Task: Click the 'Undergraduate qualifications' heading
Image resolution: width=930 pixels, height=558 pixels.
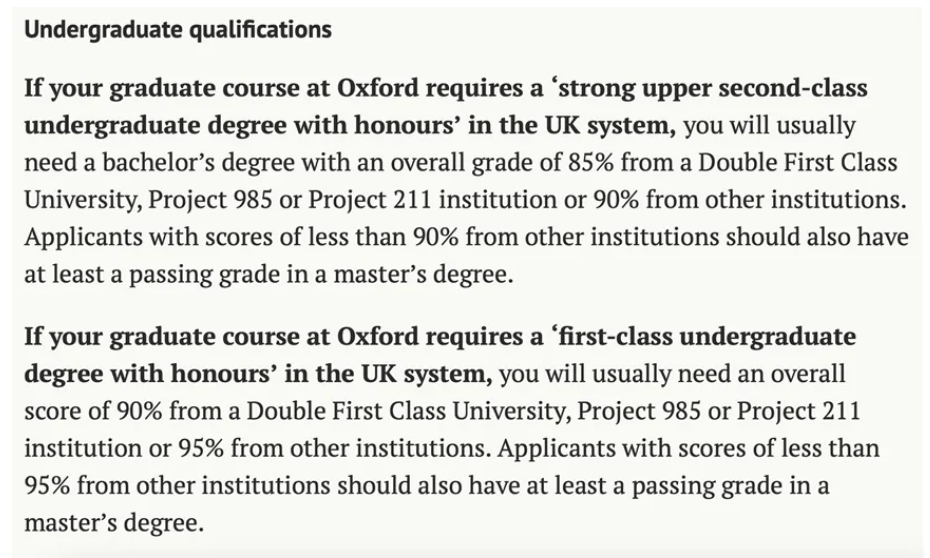Action: coord(177,29)
